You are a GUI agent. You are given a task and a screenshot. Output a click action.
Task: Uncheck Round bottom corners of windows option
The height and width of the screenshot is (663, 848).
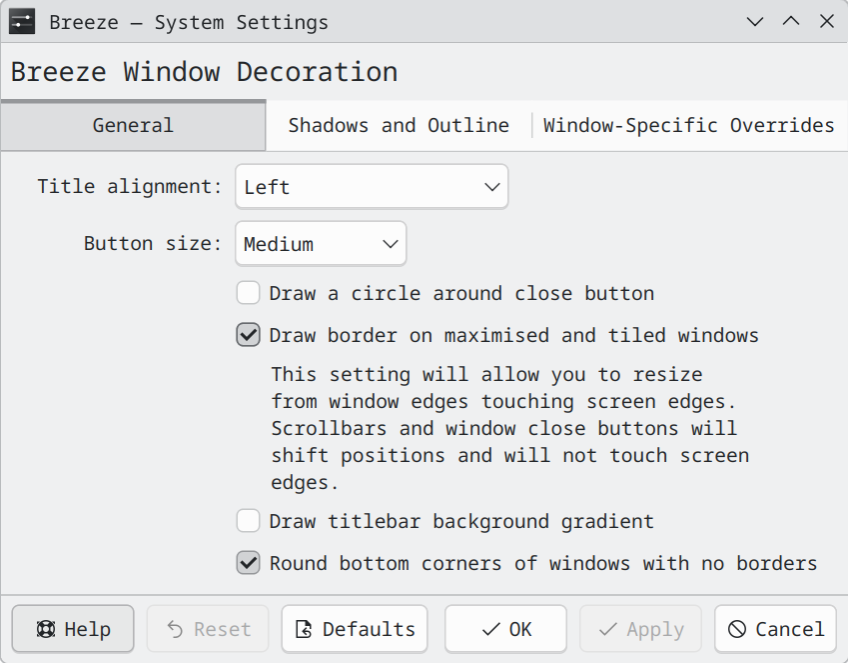pos(248,563)
